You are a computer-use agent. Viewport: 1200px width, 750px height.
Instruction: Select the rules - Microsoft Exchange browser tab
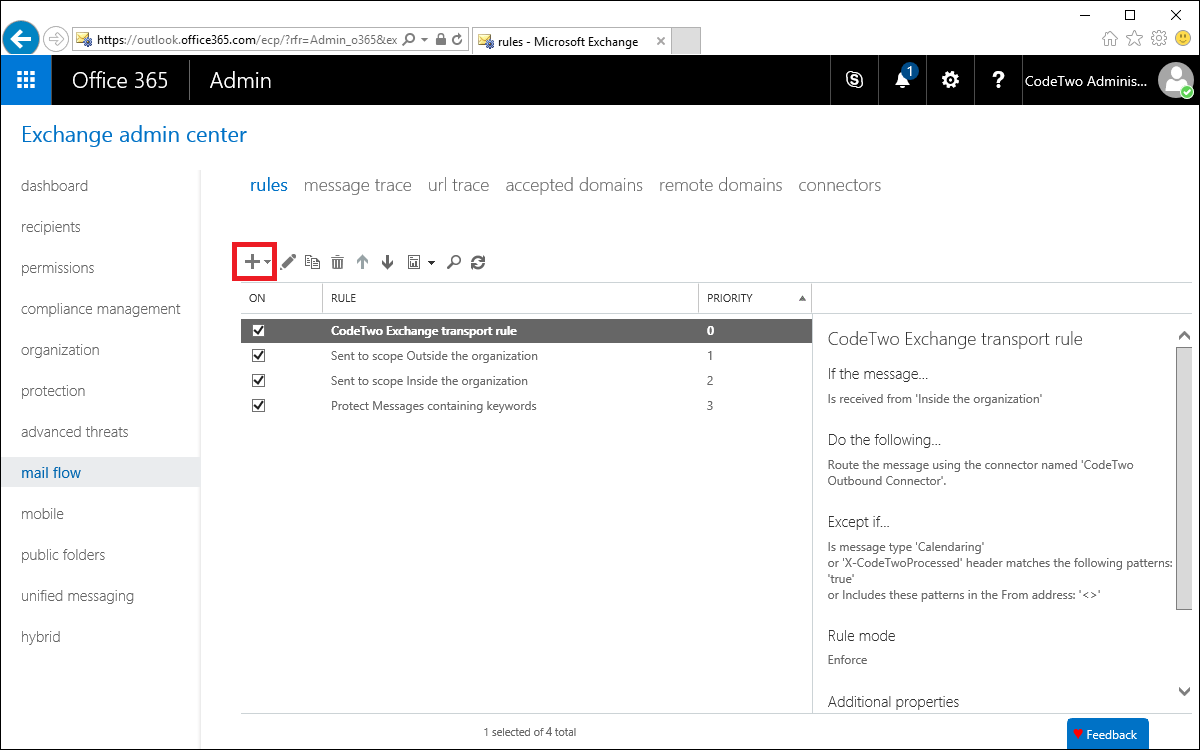(570, 41)
